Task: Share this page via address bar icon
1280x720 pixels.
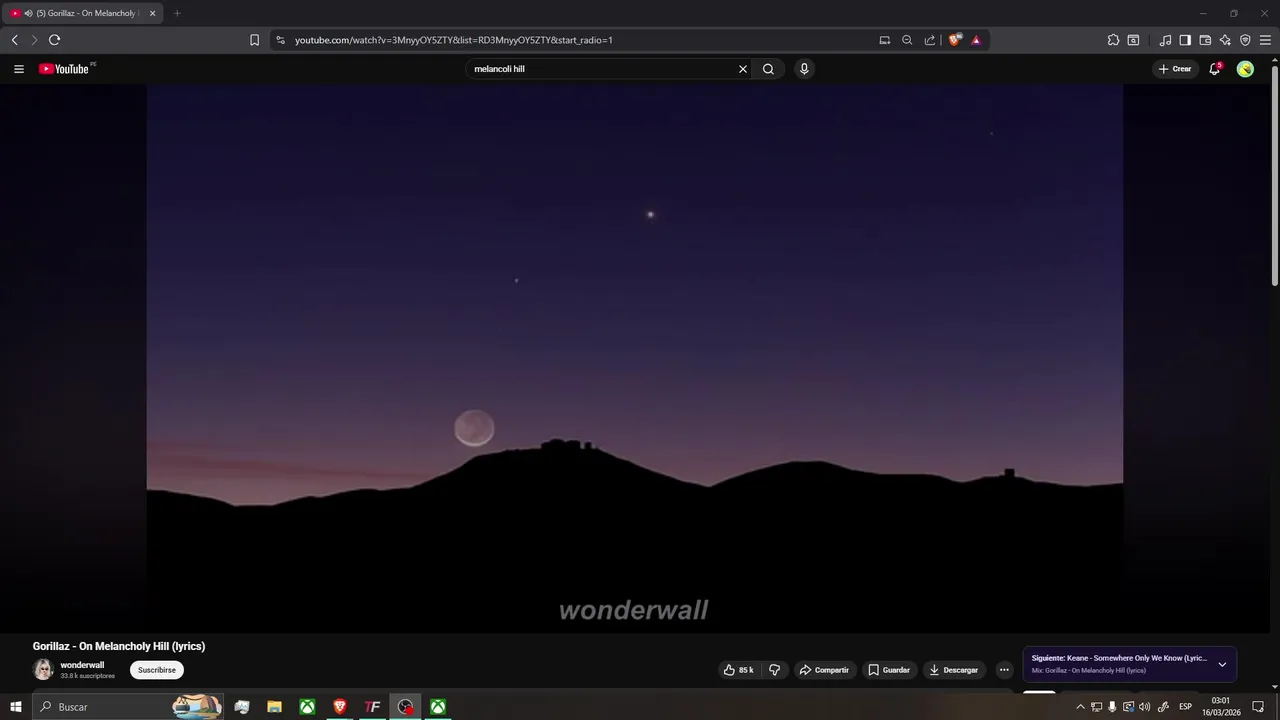Action: (930, 40)
